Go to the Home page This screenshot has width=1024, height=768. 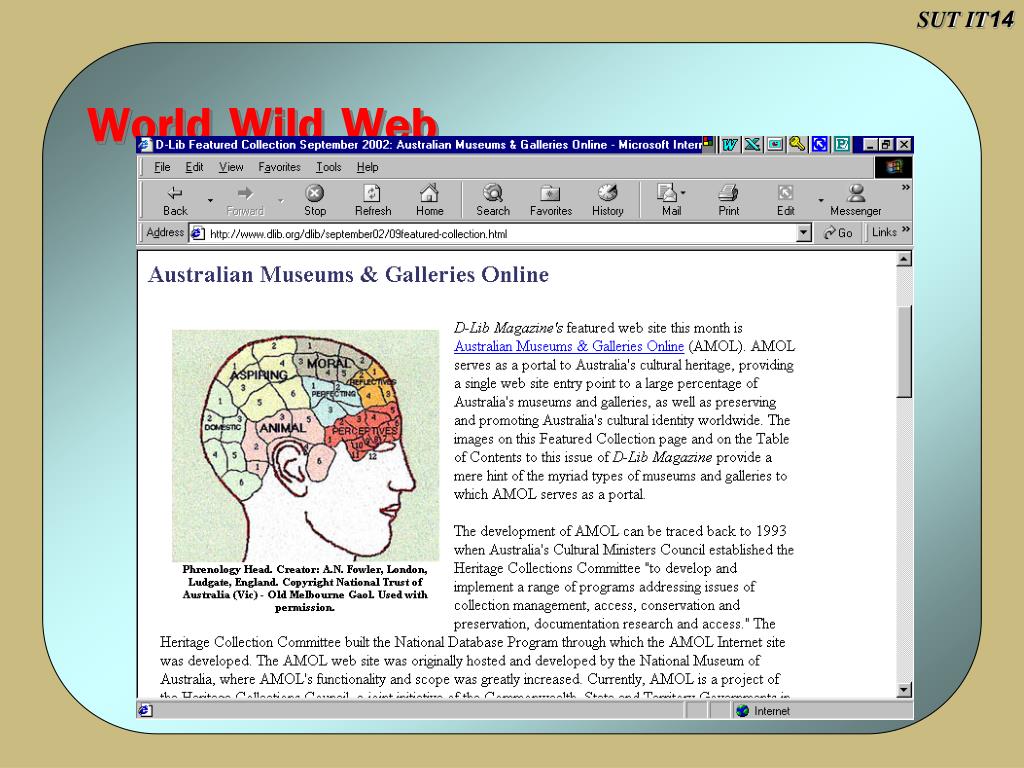429,200
